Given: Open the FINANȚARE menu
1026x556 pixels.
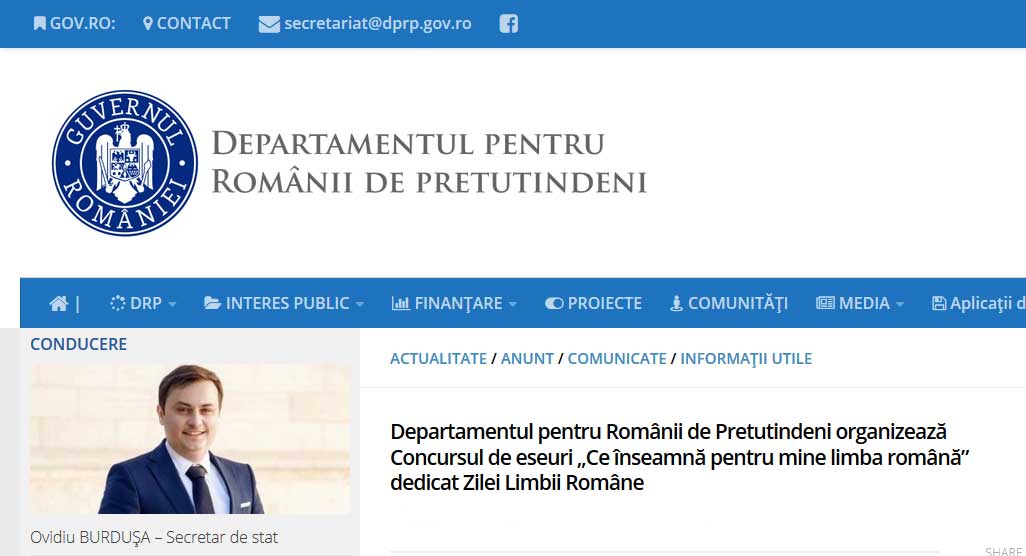Looking at the screenshot, I should pos(458,304).
